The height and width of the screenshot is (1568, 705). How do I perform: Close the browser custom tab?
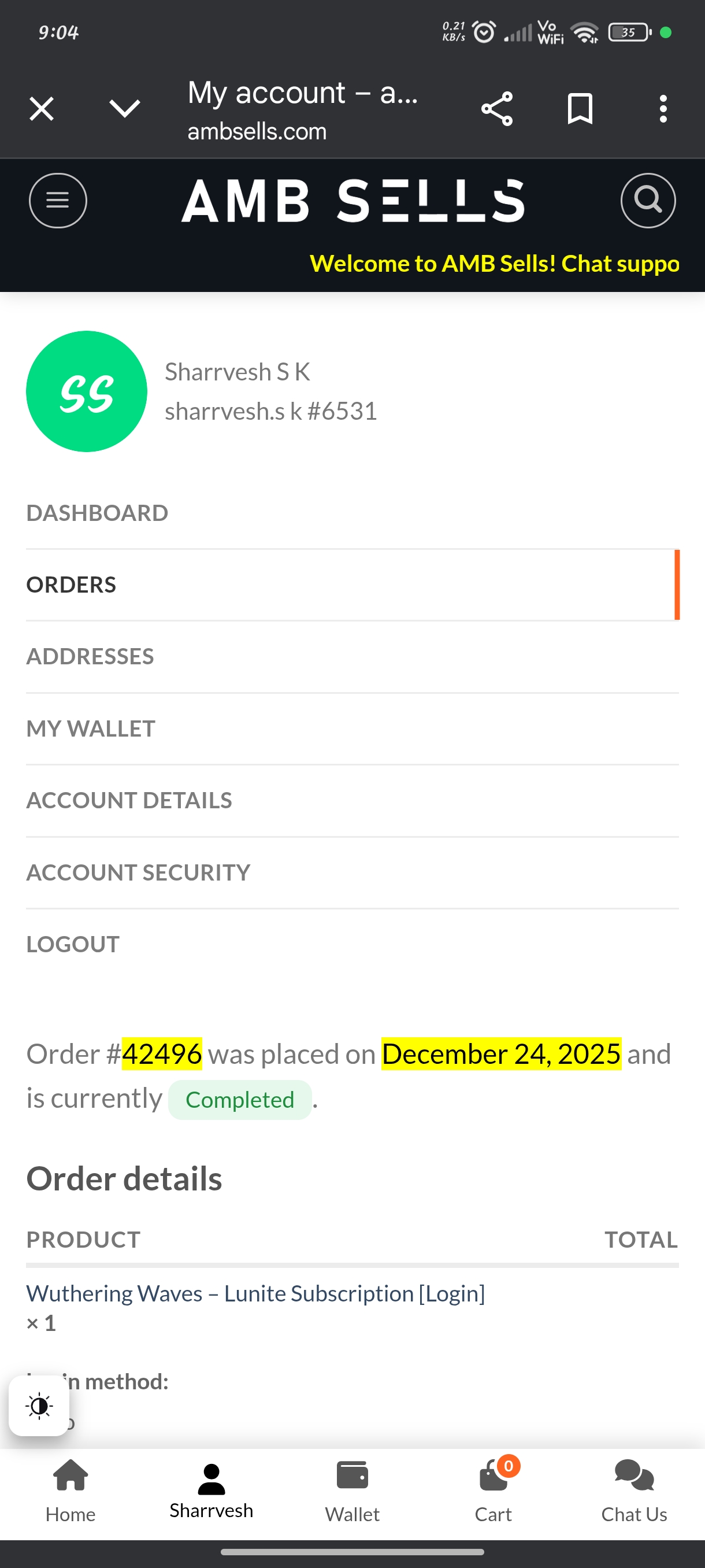pos(42,110)
